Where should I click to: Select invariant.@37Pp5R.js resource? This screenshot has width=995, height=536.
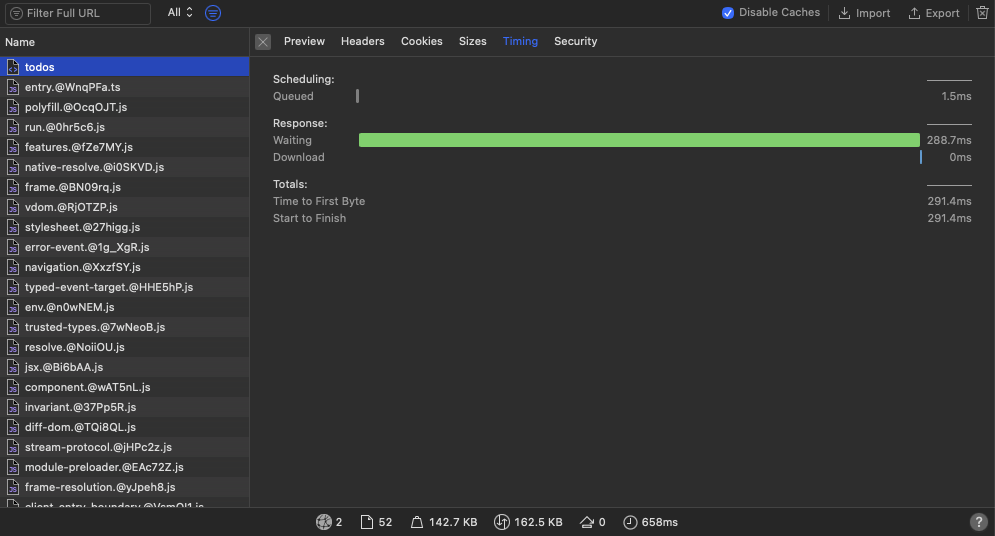124,407
